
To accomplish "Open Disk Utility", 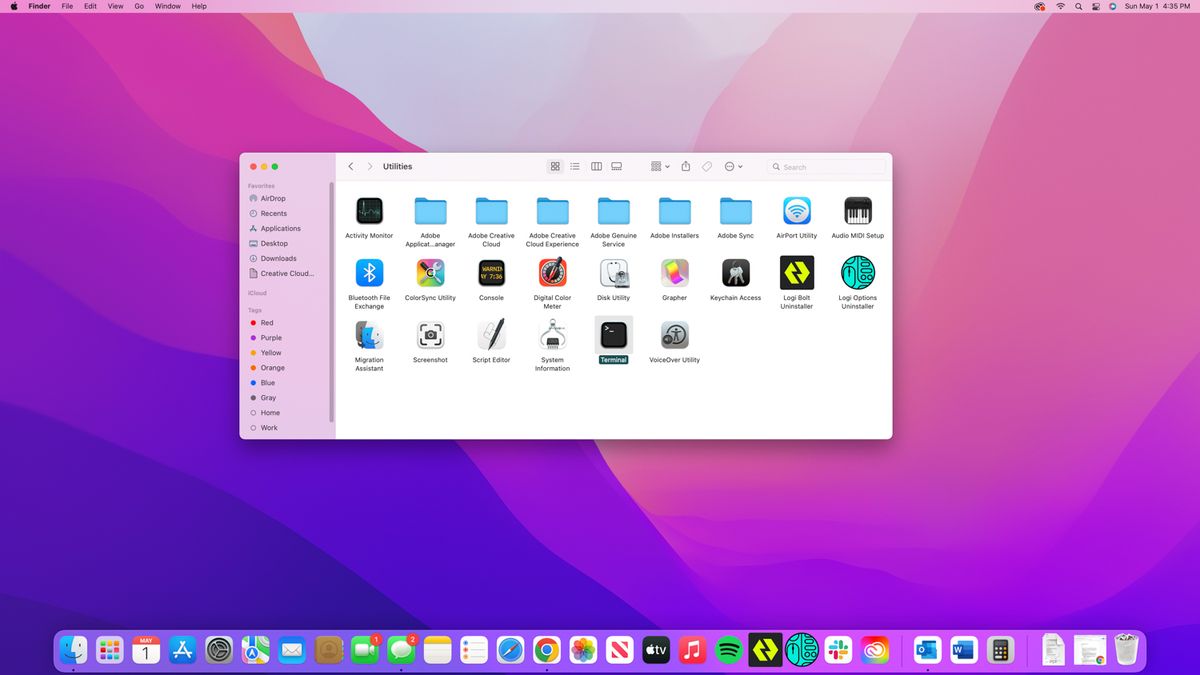I will pos(613,272).
